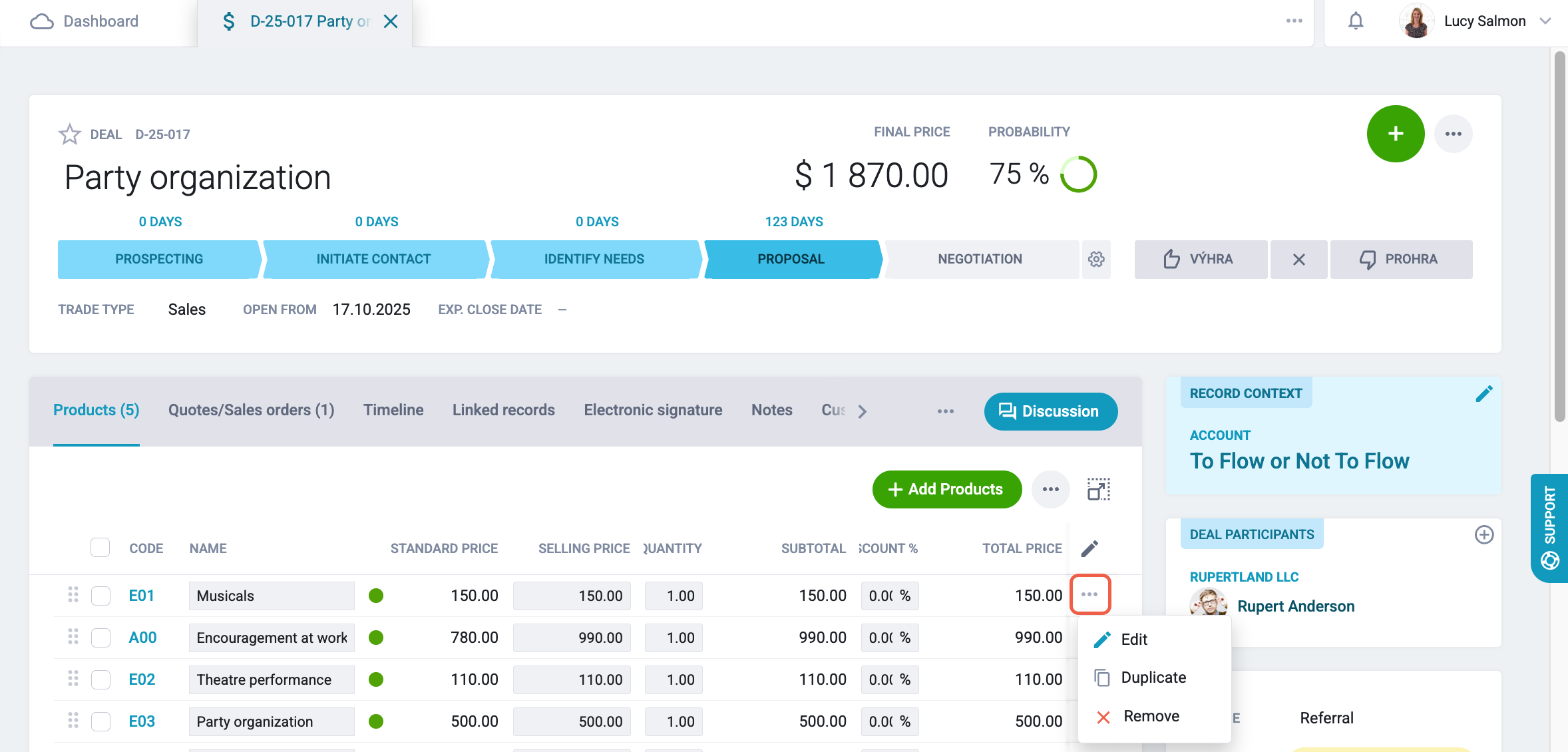1568x752 pixels.
Task: Click the green plus add button
Action: (x=1396, y=134)
